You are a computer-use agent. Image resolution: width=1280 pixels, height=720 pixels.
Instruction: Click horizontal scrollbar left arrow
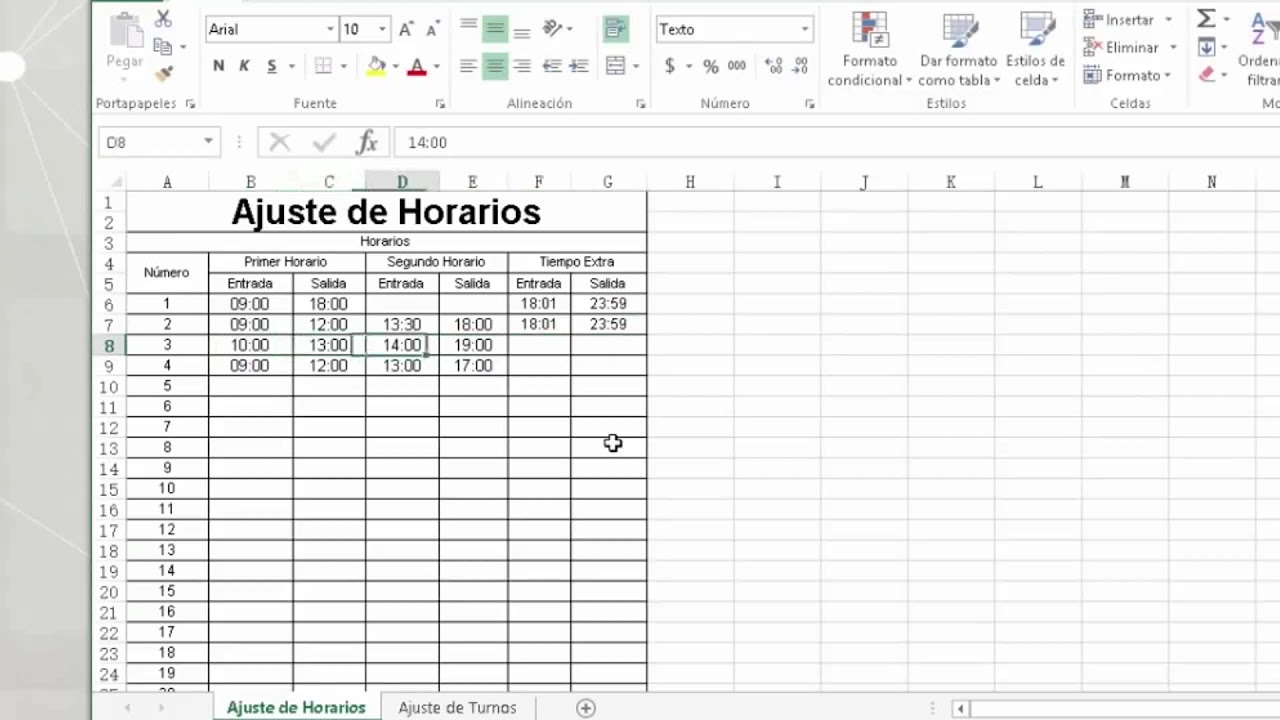(x=960, y=709)
